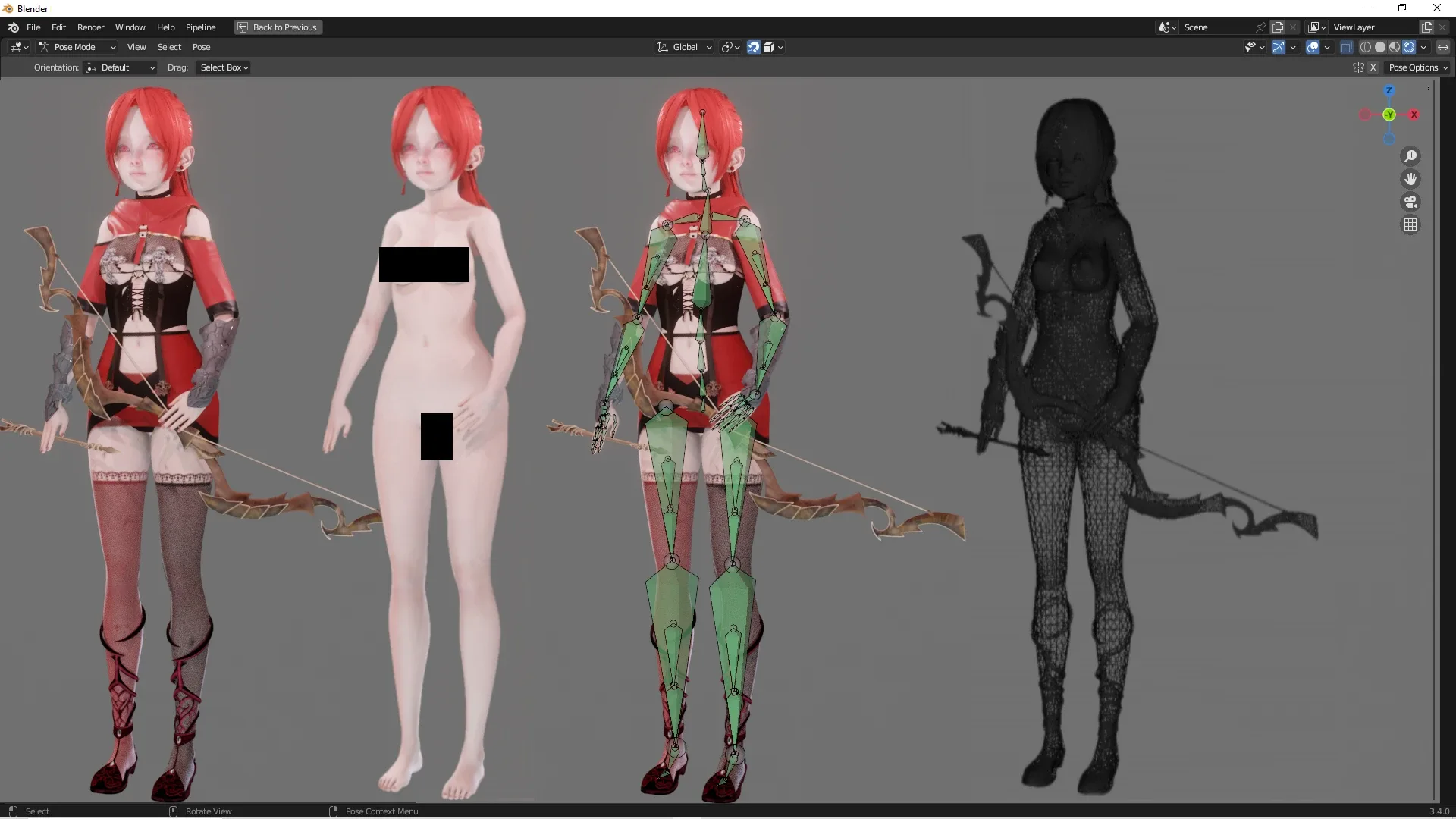Expand the Select Box drag dropdown
1456x819 pixels.
(224, 67)
